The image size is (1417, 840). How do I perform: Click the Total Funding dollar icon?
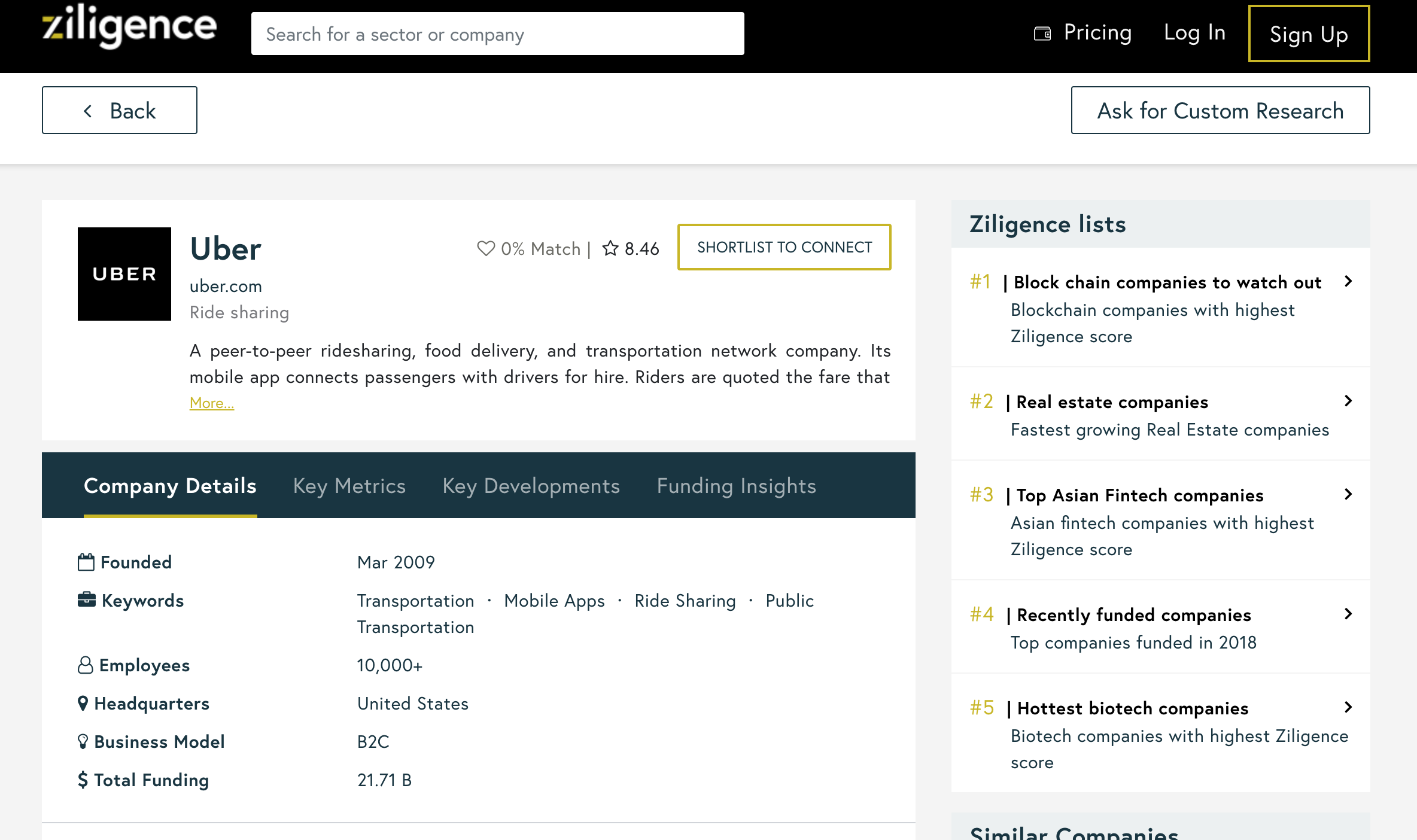[x=83, y=780]
